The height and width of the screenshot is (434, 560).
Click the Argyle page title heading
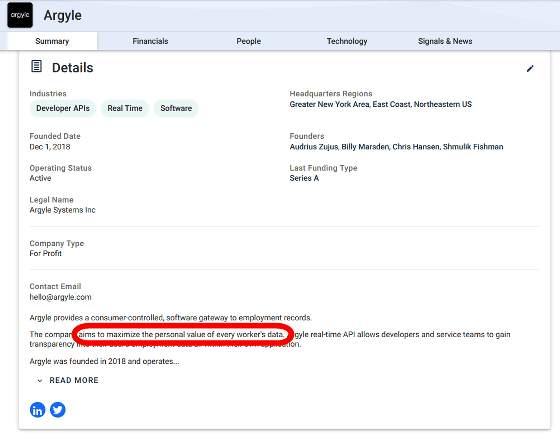(62, 15)
